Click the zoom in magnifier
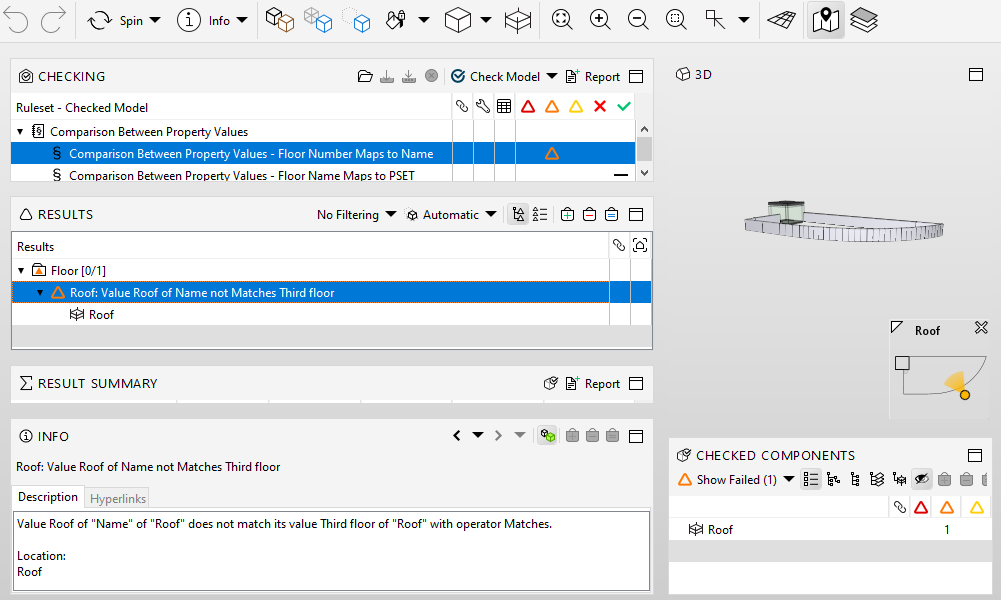The height and width of the screenshot is (600, 1001). tap(600, 20)
